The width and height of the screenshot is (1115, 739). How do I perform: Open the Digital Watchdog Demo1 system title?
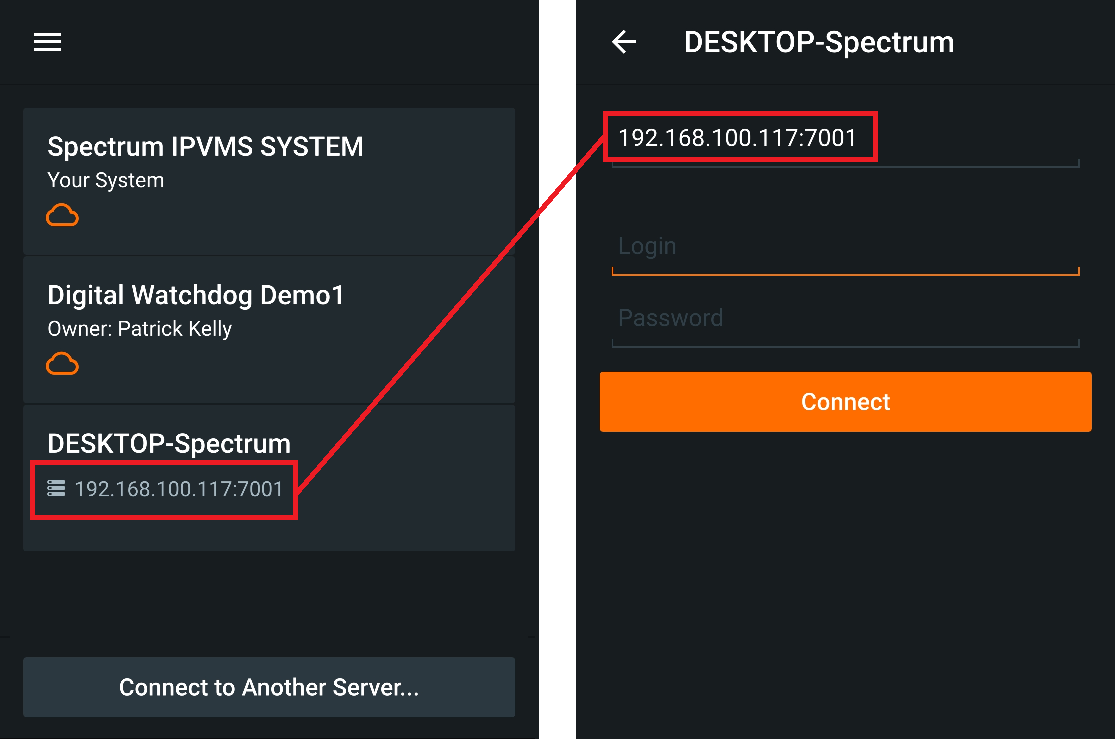196,295
